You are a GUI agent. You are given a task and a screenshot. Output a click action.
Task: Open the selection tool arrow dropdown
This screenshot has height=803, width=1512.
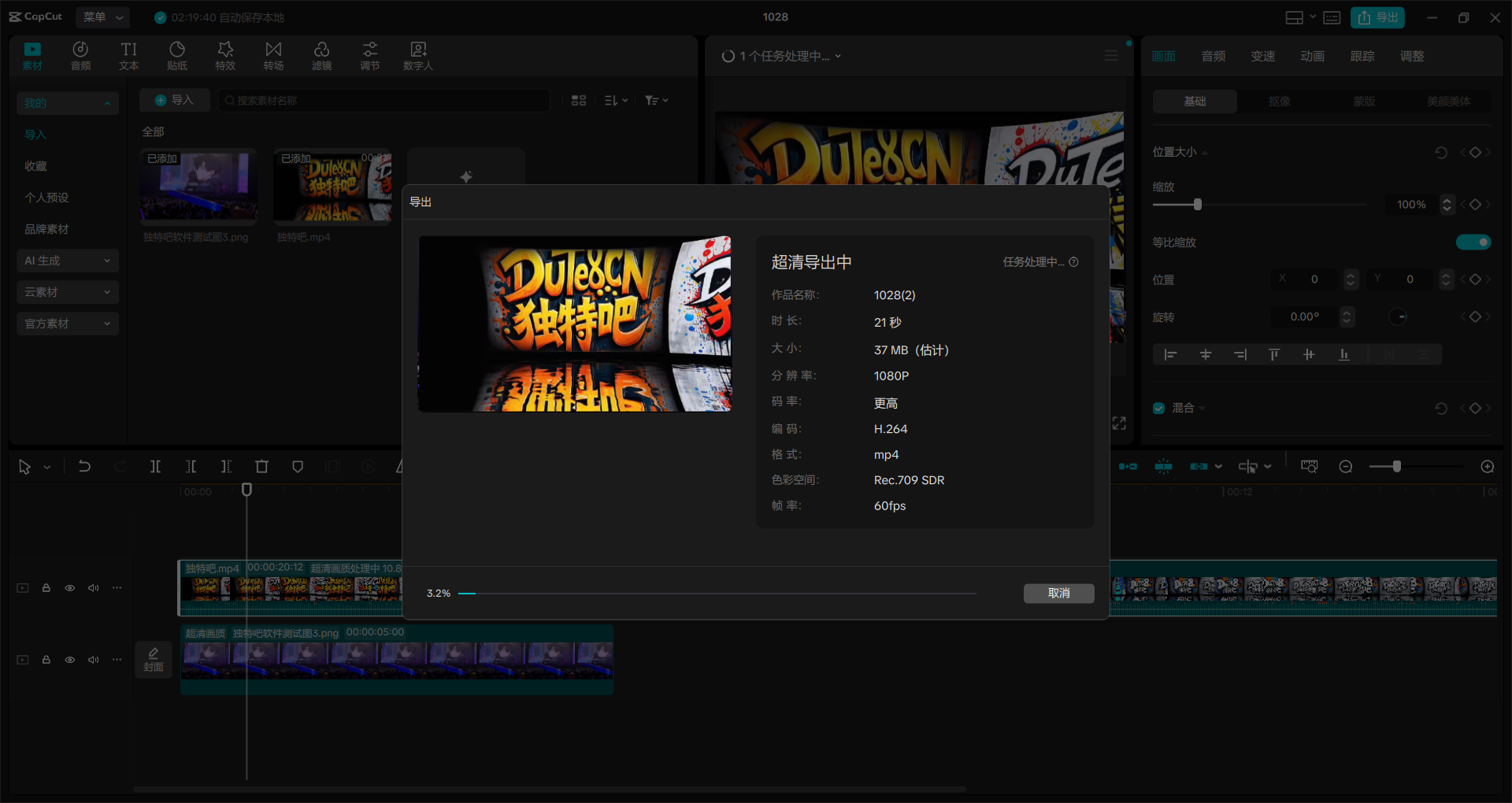47,468
